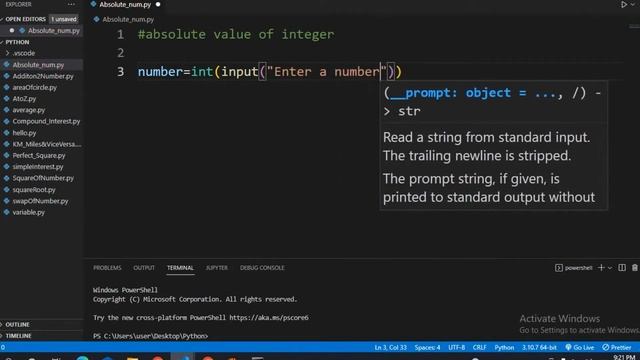640x360 pixels.
Task: Click comment on line 1
Action: tap(236, 34)
